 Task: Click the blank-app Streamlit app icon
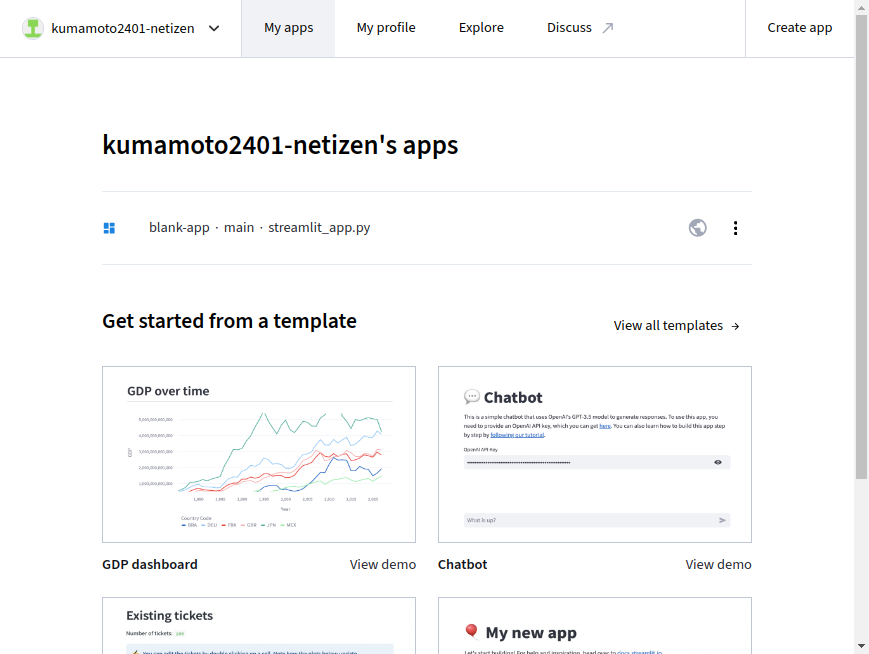click(110, 228)
